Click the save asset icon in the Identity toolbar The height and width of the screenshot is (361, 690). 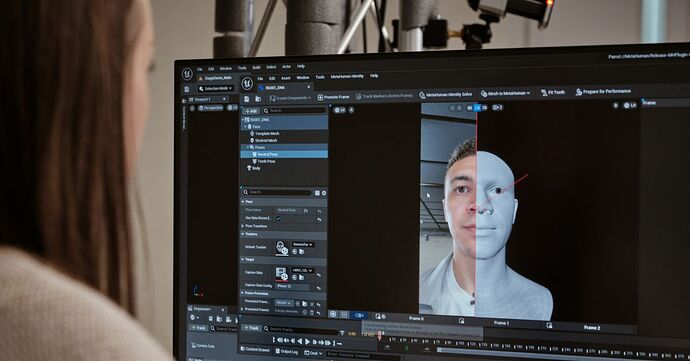click(246, 99)
